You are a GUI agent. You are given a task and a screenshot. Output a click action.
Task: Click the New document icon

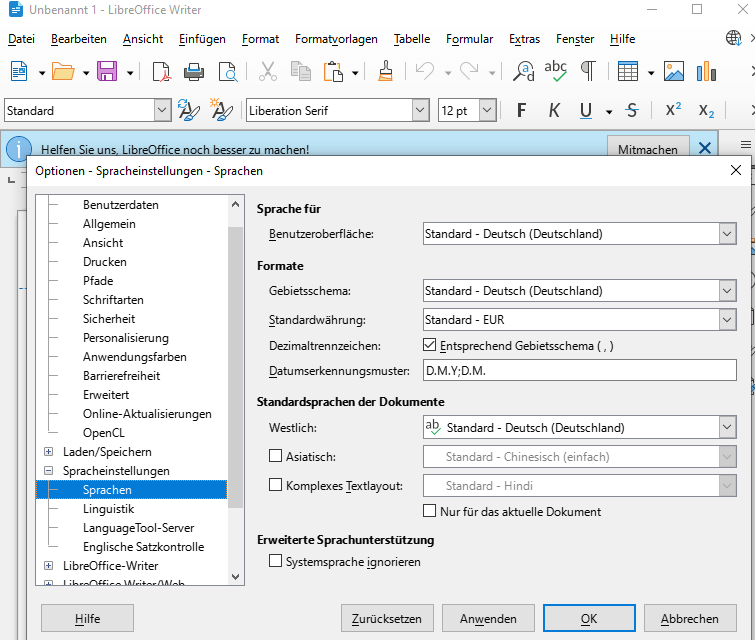click(19, 72)
